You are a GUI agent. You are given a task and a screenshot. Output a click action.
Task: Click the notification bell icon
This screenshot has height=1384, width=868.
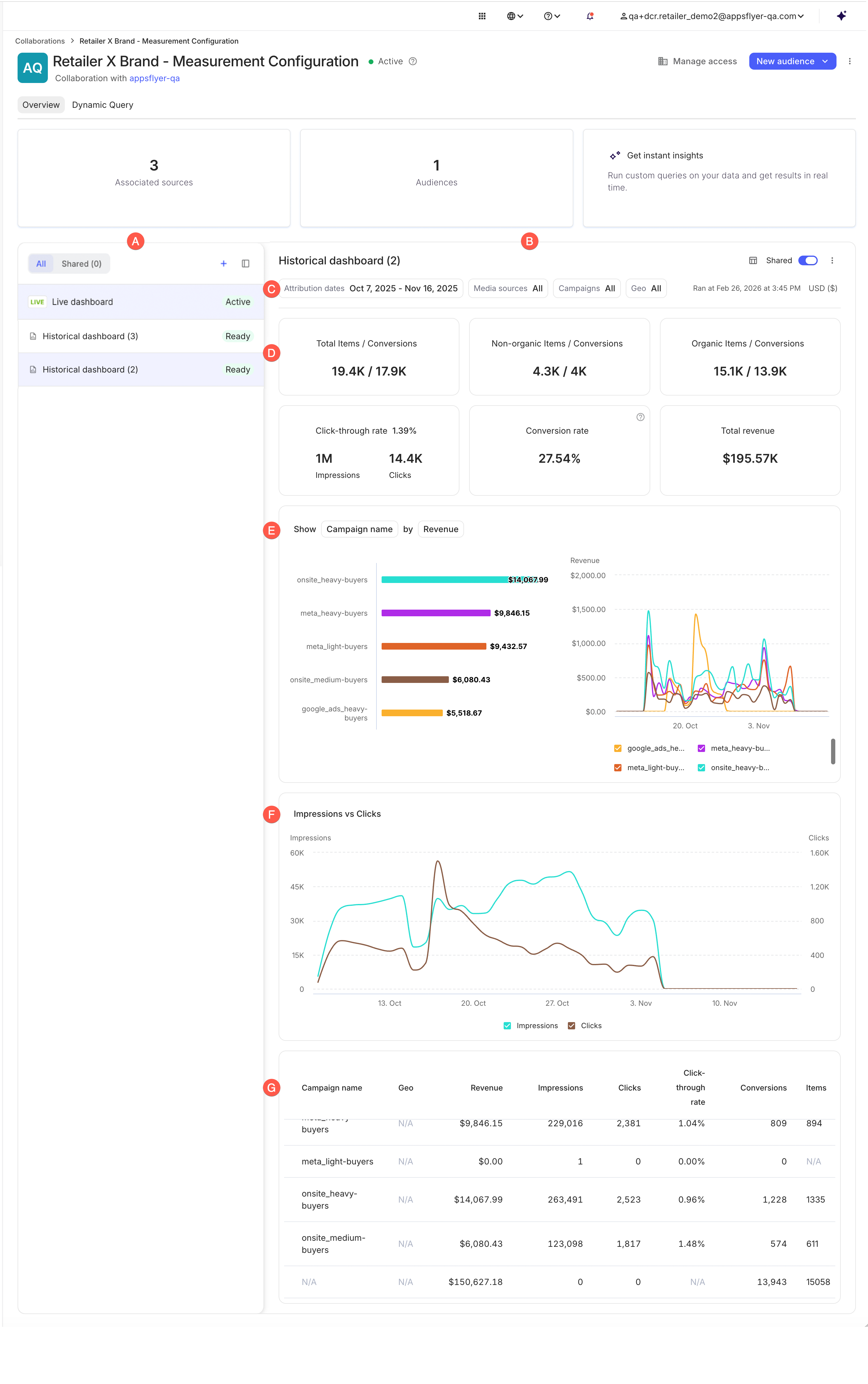pyautogui.click(x=590, y=16)
